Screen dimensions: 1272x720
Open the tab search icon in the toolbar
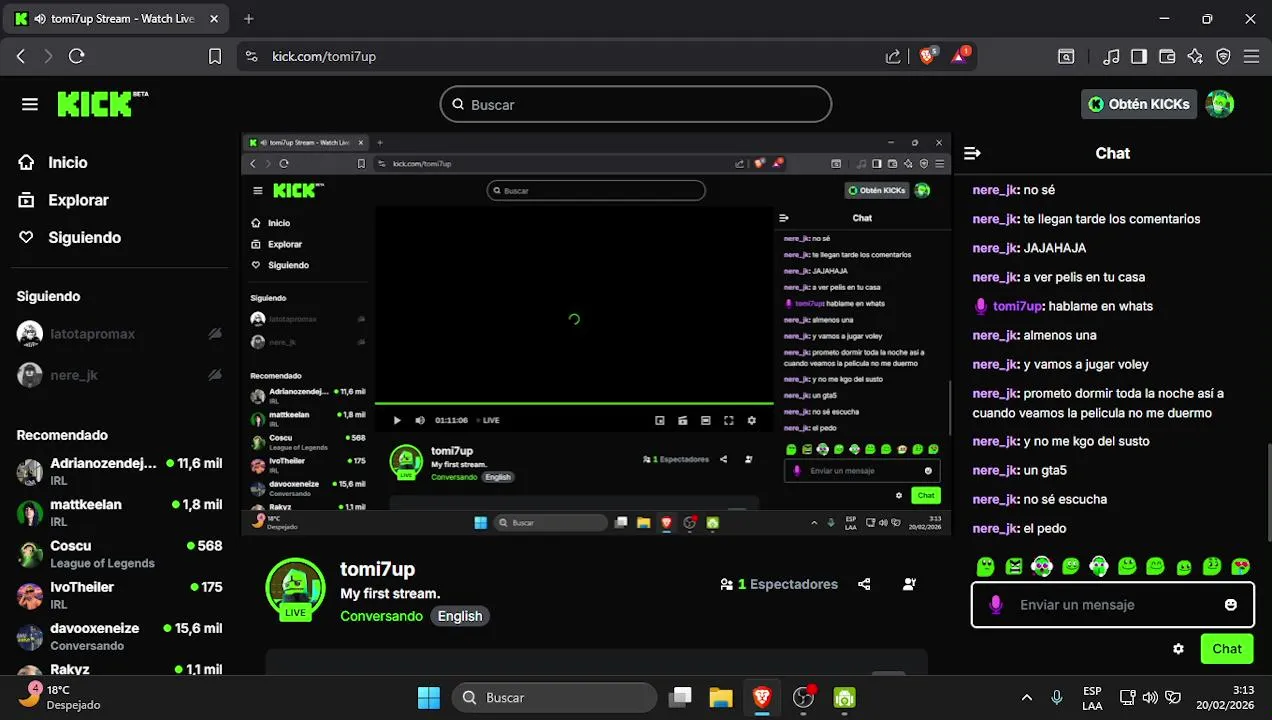pos(1067,57)
